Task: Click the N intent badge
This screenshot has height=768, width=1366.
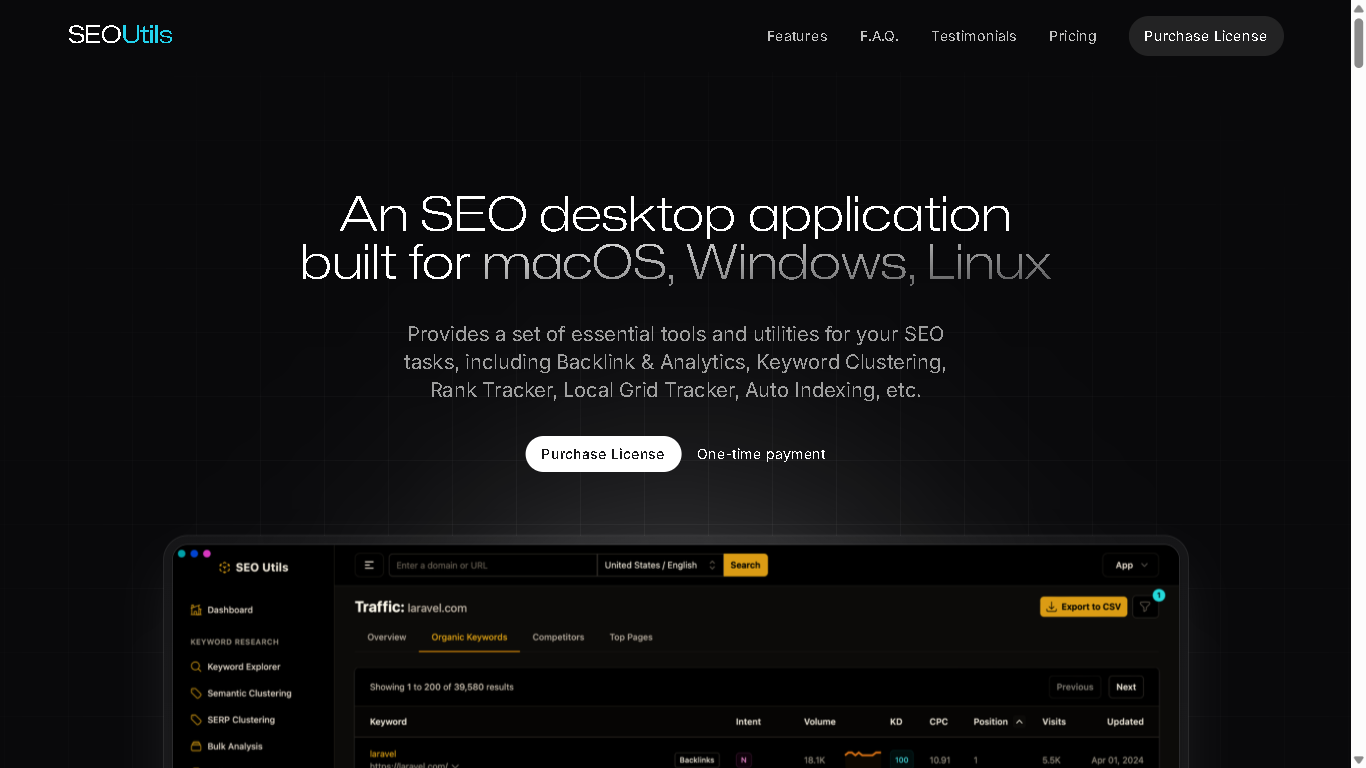Action: [743, 760]
